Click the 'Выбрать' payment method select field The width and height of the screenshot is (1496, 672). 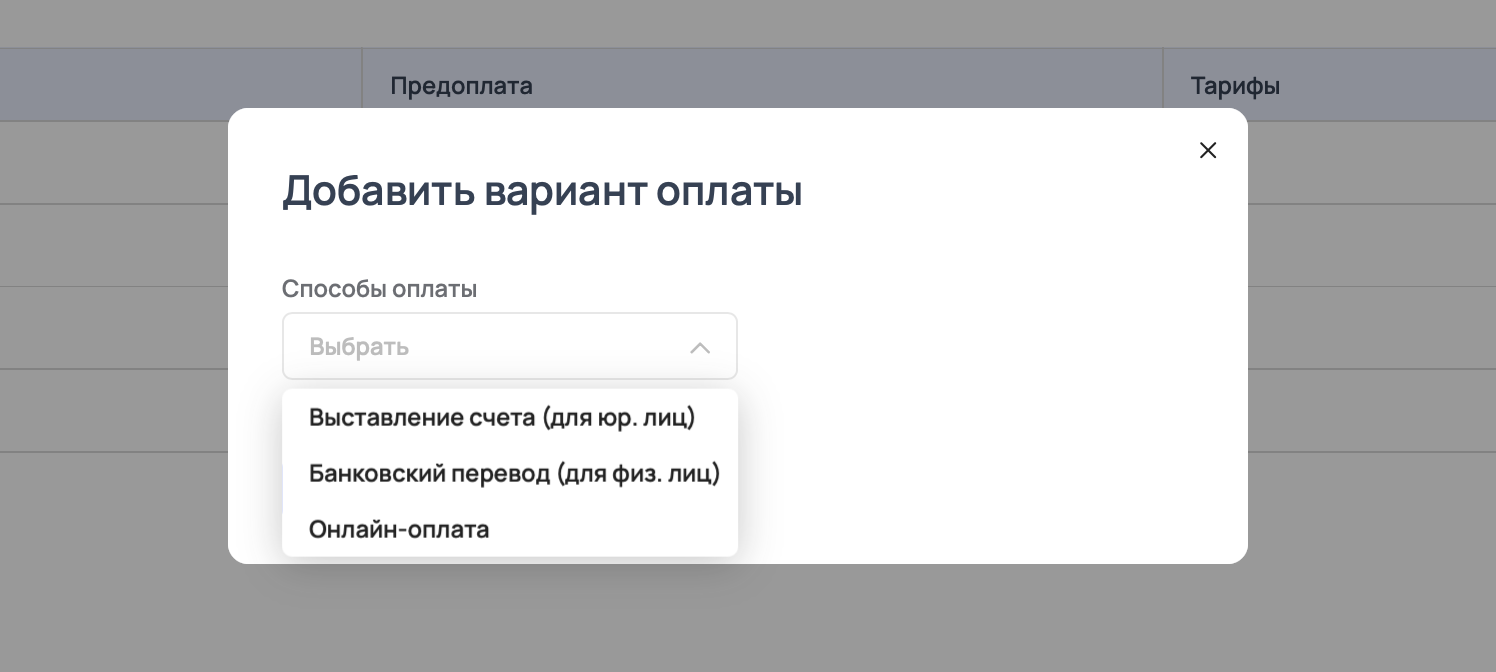pos(480,347)
